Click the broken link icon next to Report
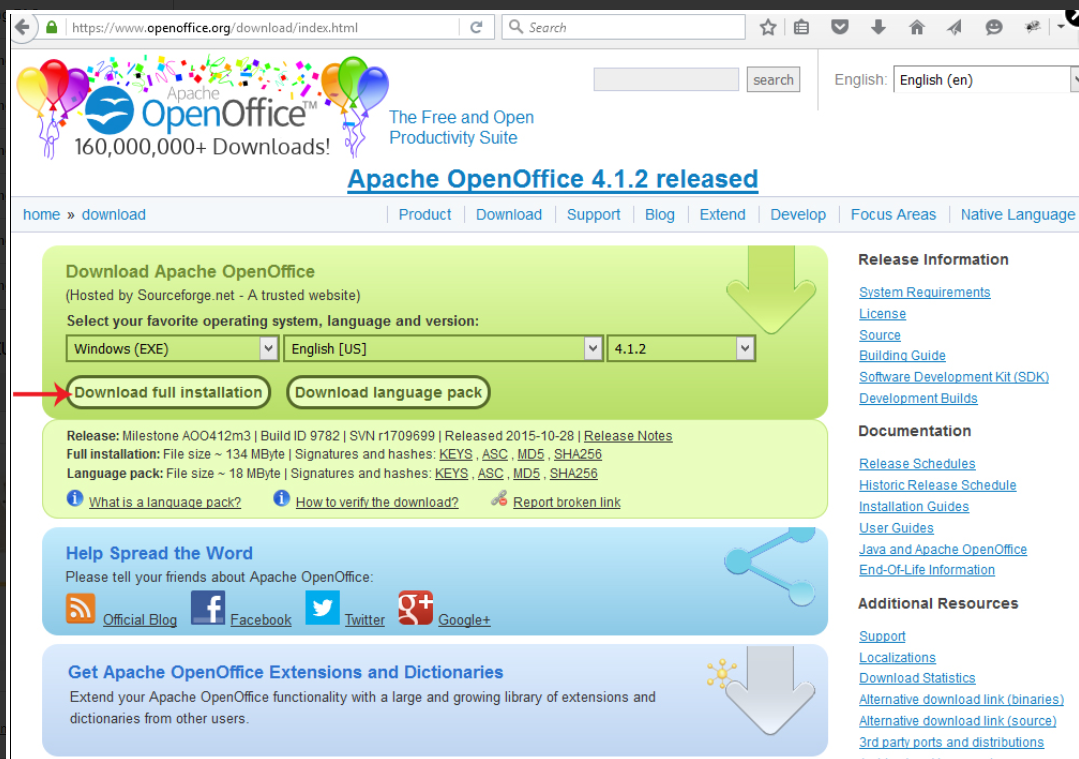 coord(500,499)
